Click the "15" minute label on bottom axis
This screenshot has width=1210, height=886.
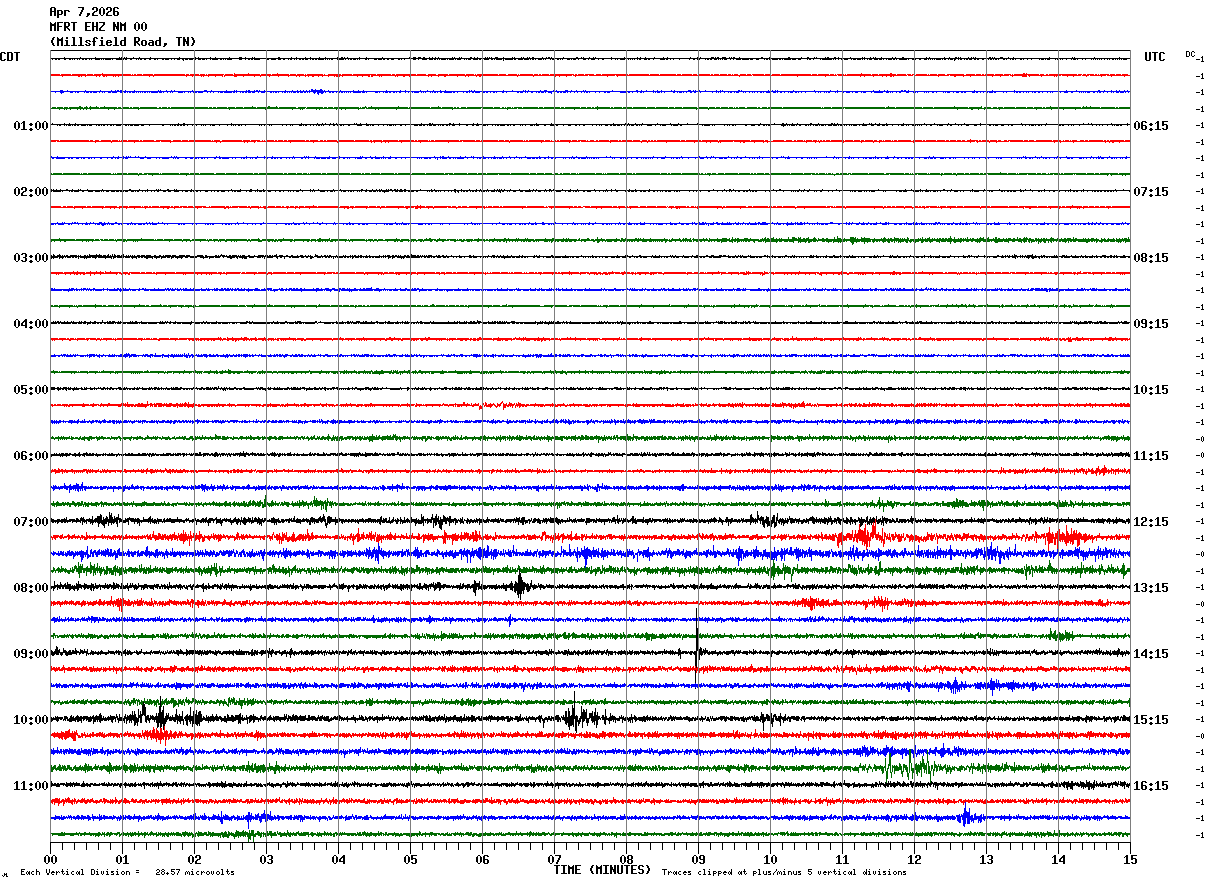click(1130, 859)
